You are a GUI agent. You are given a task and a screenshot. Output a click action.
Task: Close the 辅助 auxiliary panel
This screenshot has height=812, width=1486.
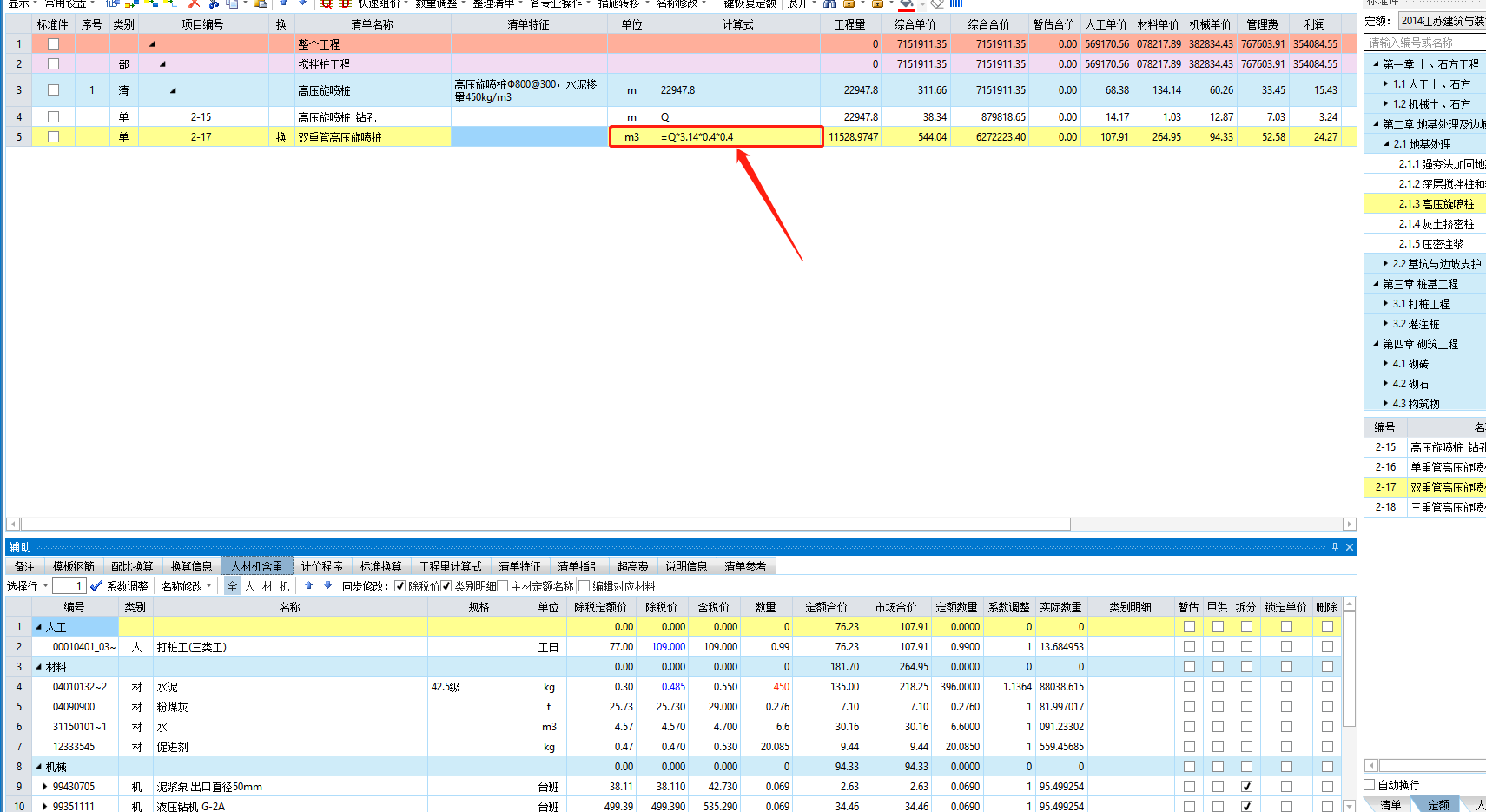[1350, 546]
